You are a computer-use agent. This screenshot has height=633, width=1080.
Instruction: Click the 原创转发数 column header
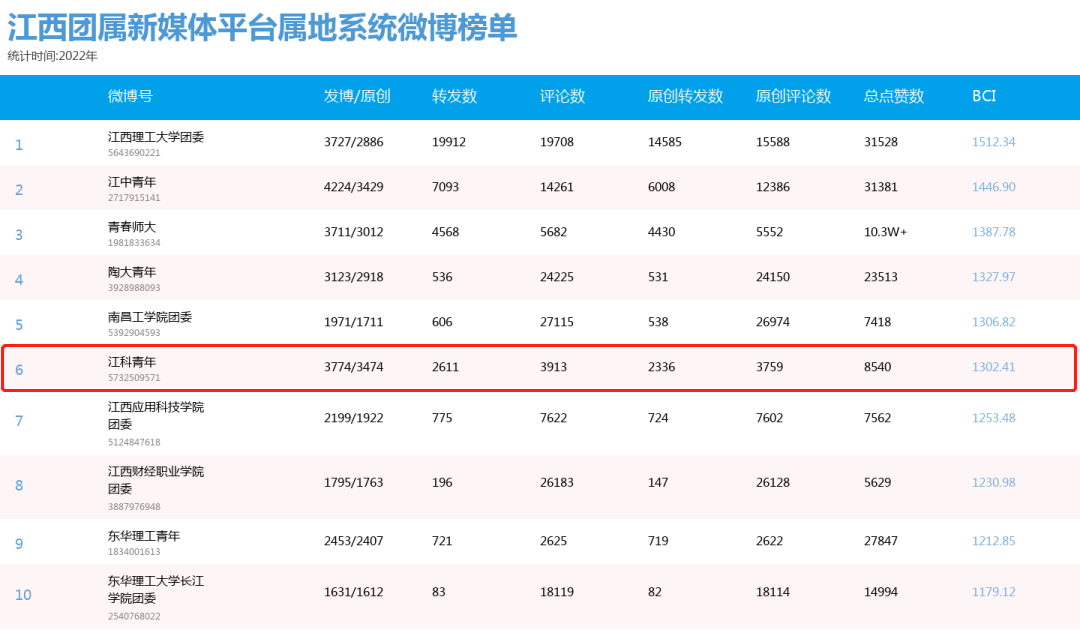[x=685, y=96]
